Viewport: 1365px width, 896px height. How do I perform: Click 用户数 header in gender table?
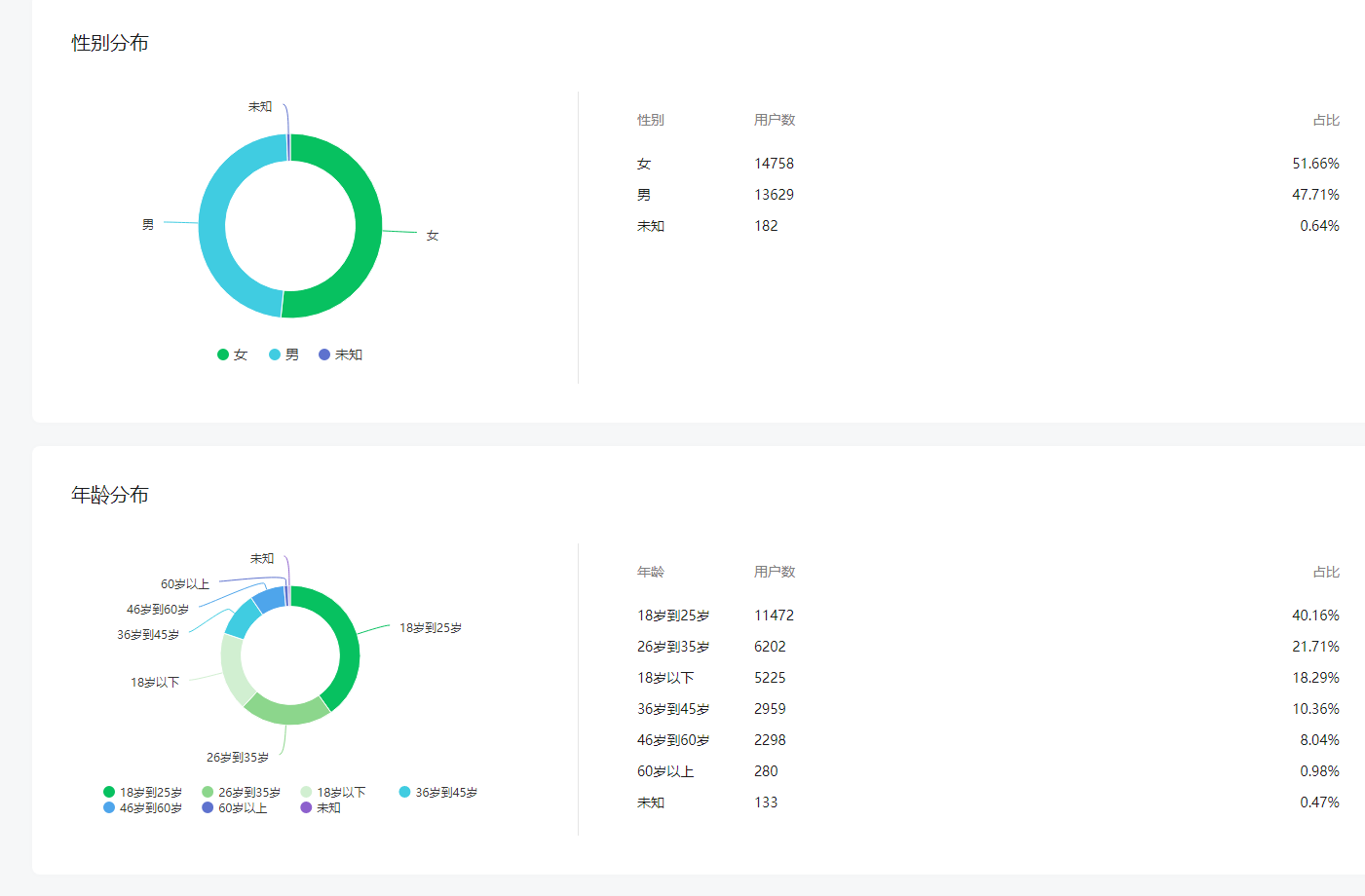pyautogui.click(x=775, y=120)
